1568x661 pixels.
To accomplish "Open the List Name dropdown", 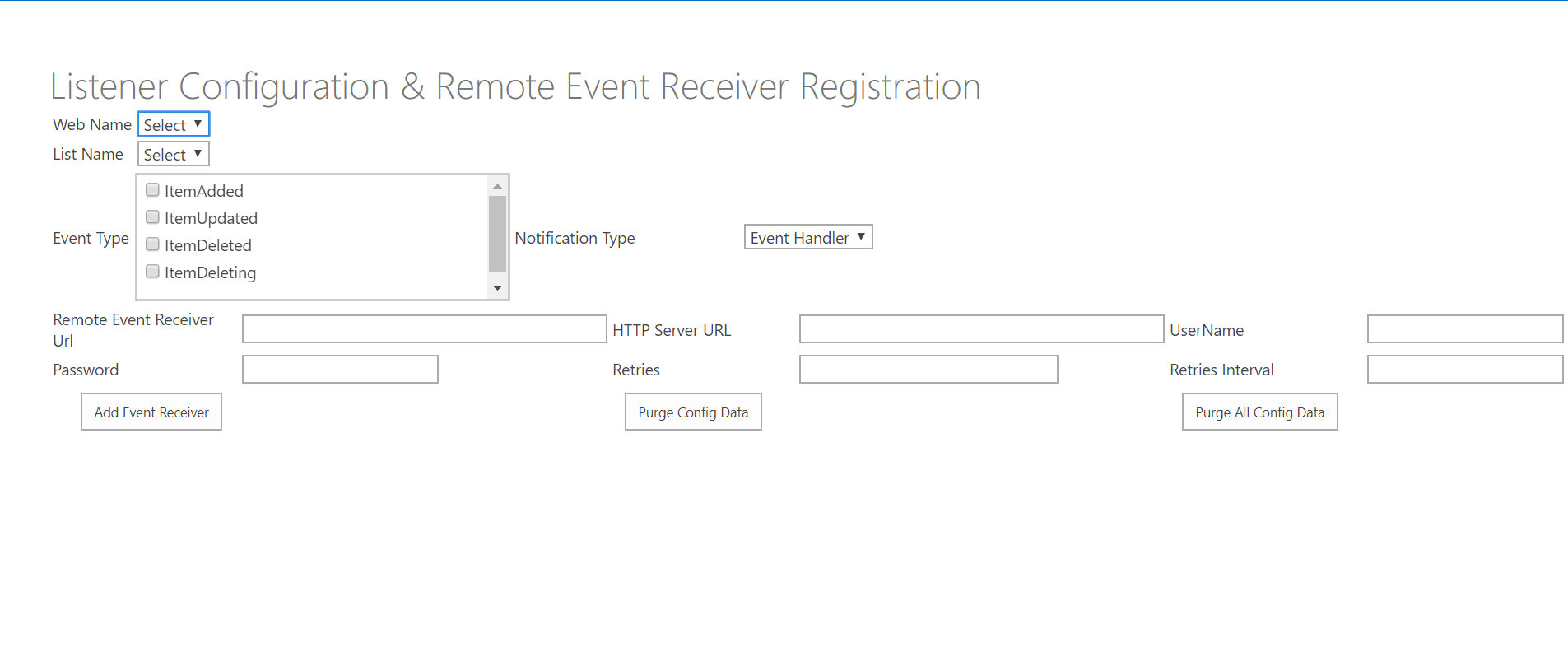I will click(x=174, y=154).
